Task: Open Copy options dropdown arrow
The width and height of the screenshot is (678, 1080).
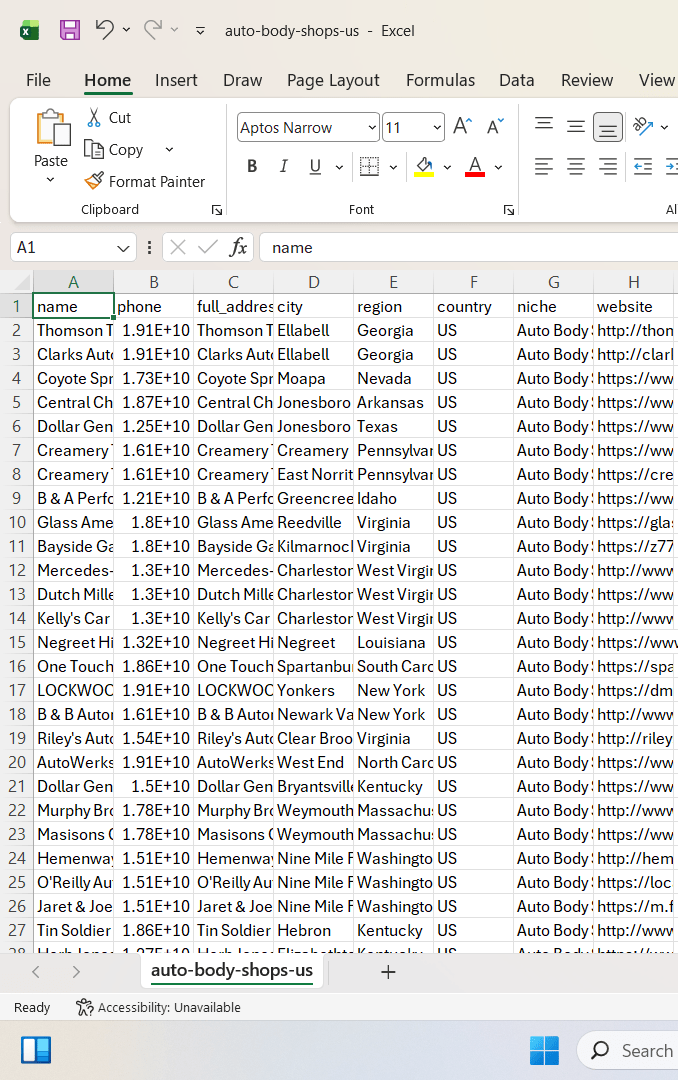Action: (x=169, y=149)
